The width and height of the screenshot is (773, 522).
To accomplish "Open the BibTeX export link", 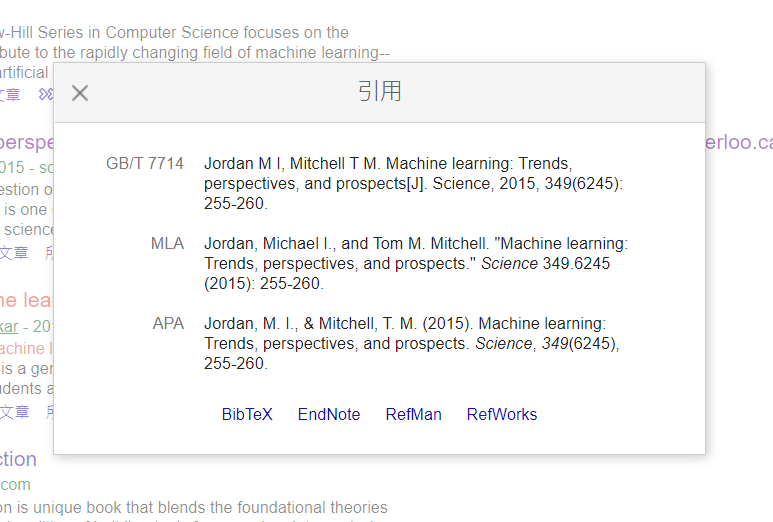I will (247, 414).
